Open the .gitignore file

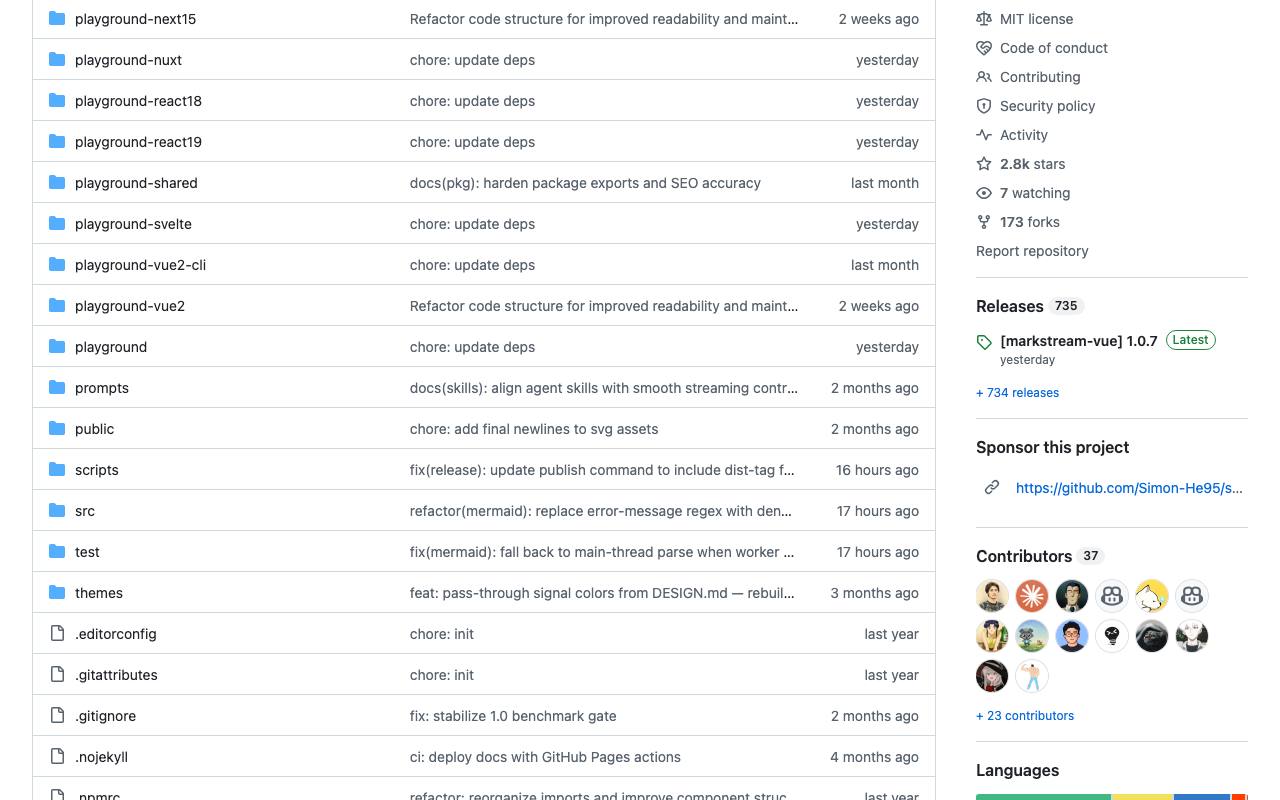[105, 716]
